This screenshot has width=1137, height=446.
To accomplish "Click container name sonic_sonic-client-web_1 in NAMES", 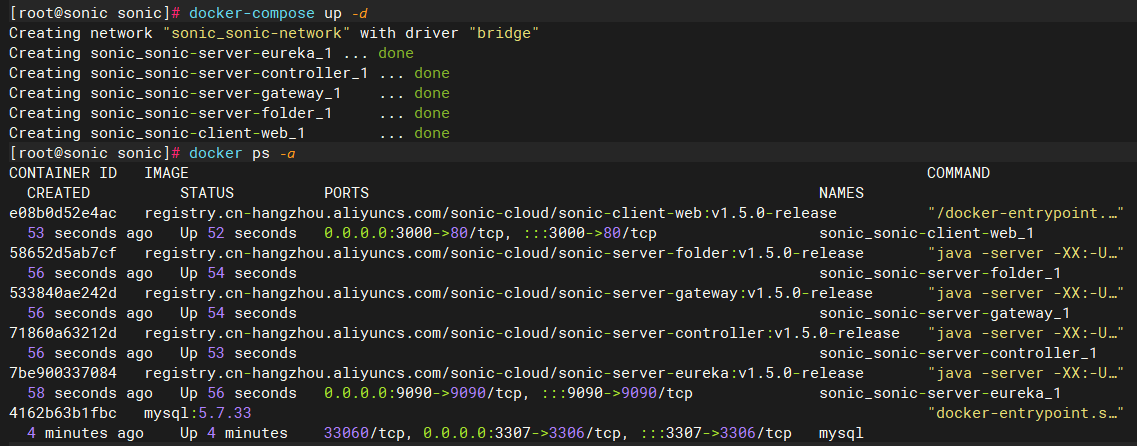I will (x=926, y=233).
